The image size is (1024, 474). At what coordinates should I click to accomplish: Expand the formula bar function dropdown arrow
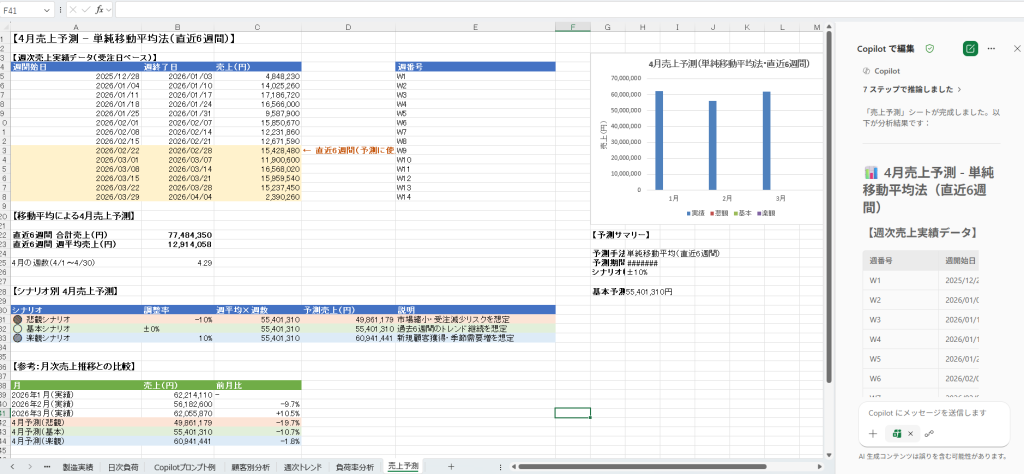point(111,9)
